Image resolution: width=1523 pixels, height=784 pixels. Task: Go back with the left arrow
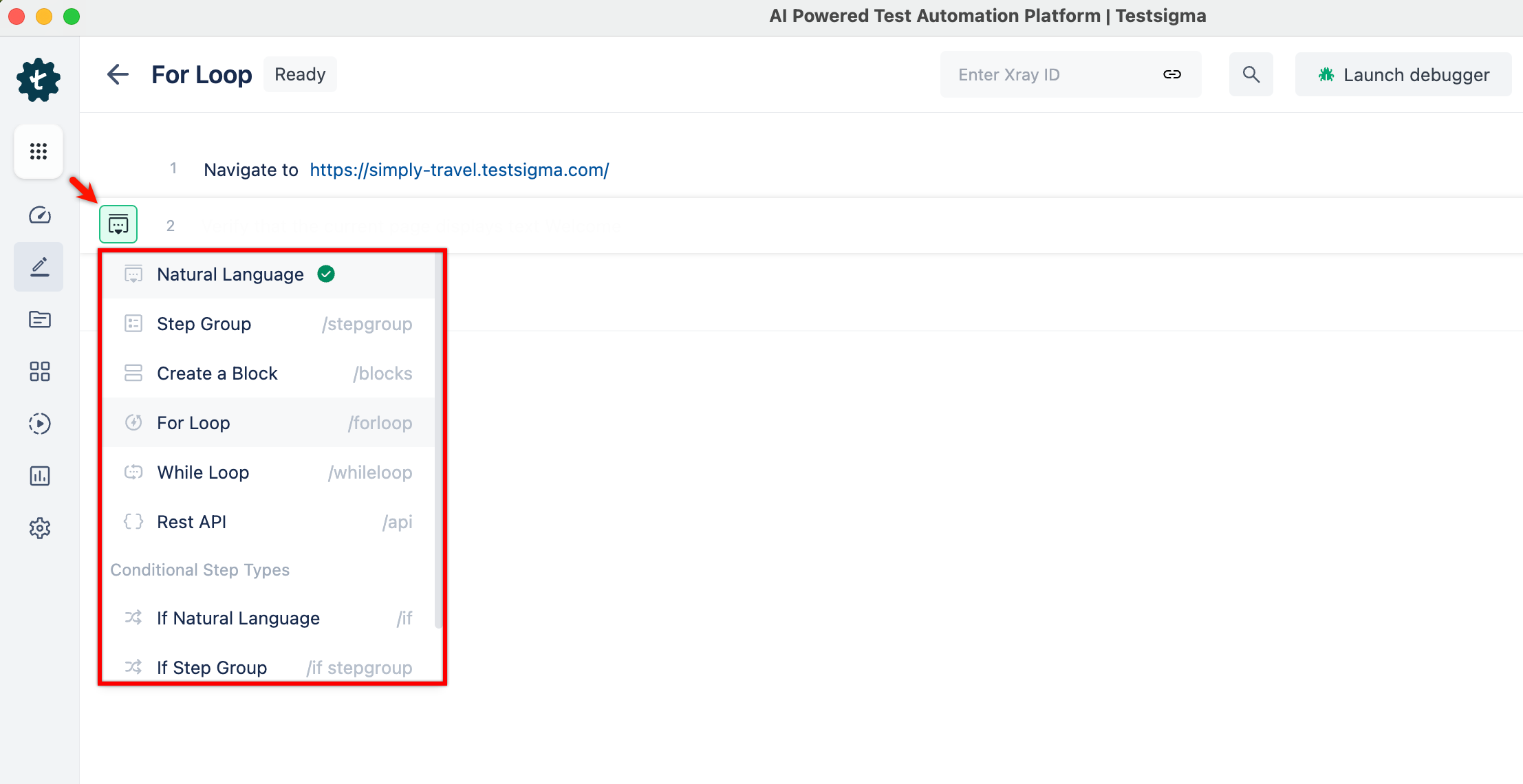(118, 74)
